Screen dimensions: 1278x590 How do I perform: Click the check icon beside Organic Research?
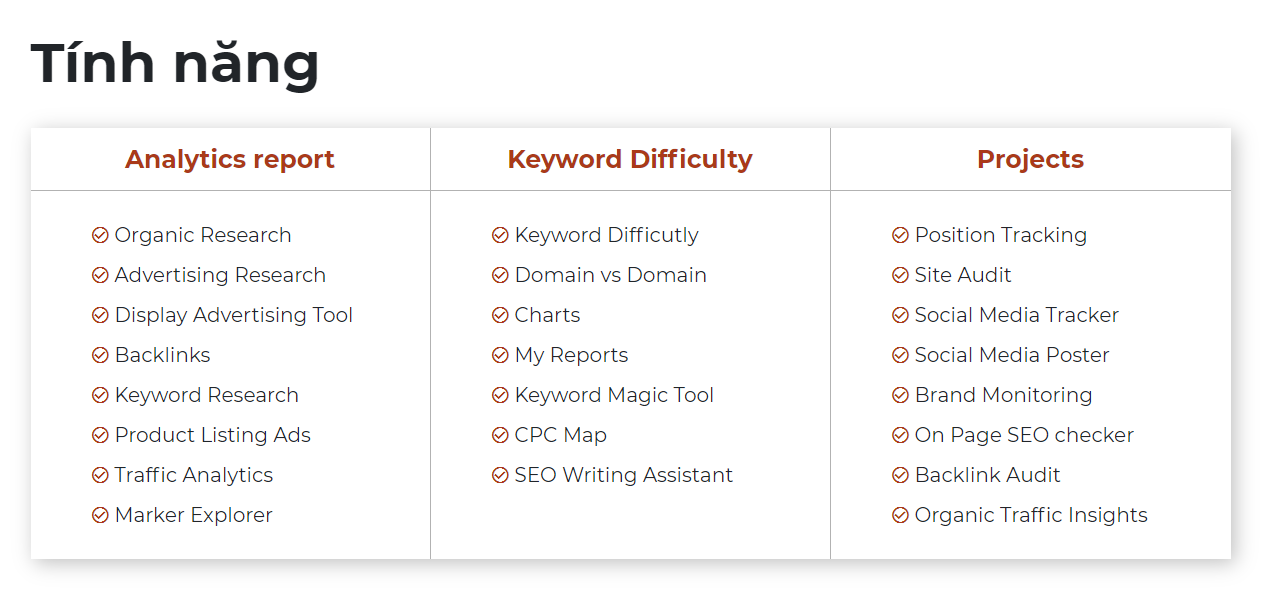click(x=100, y=235)
